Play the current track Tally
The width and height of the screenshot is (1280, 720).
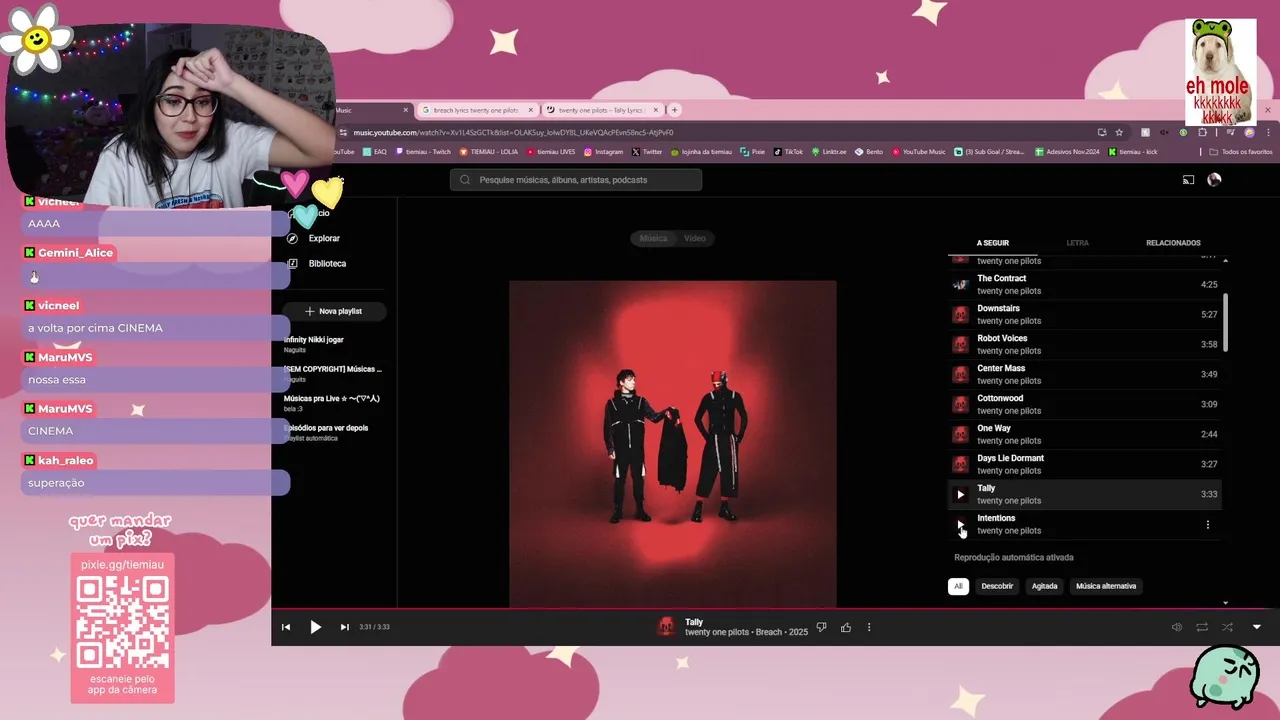[315, 627]
